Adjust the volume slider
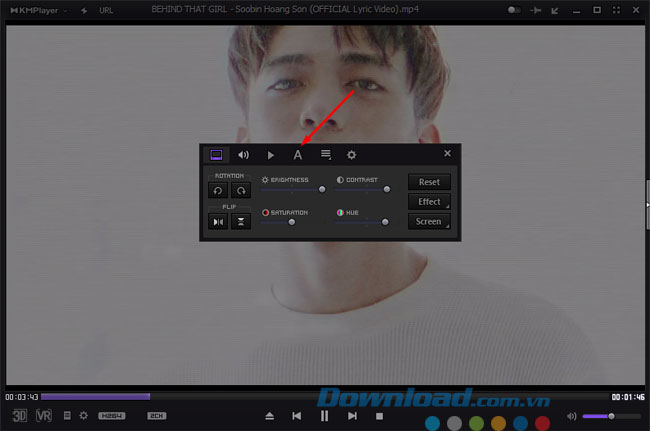This screenshot has height=431, width=650. [x=611, y=416]
